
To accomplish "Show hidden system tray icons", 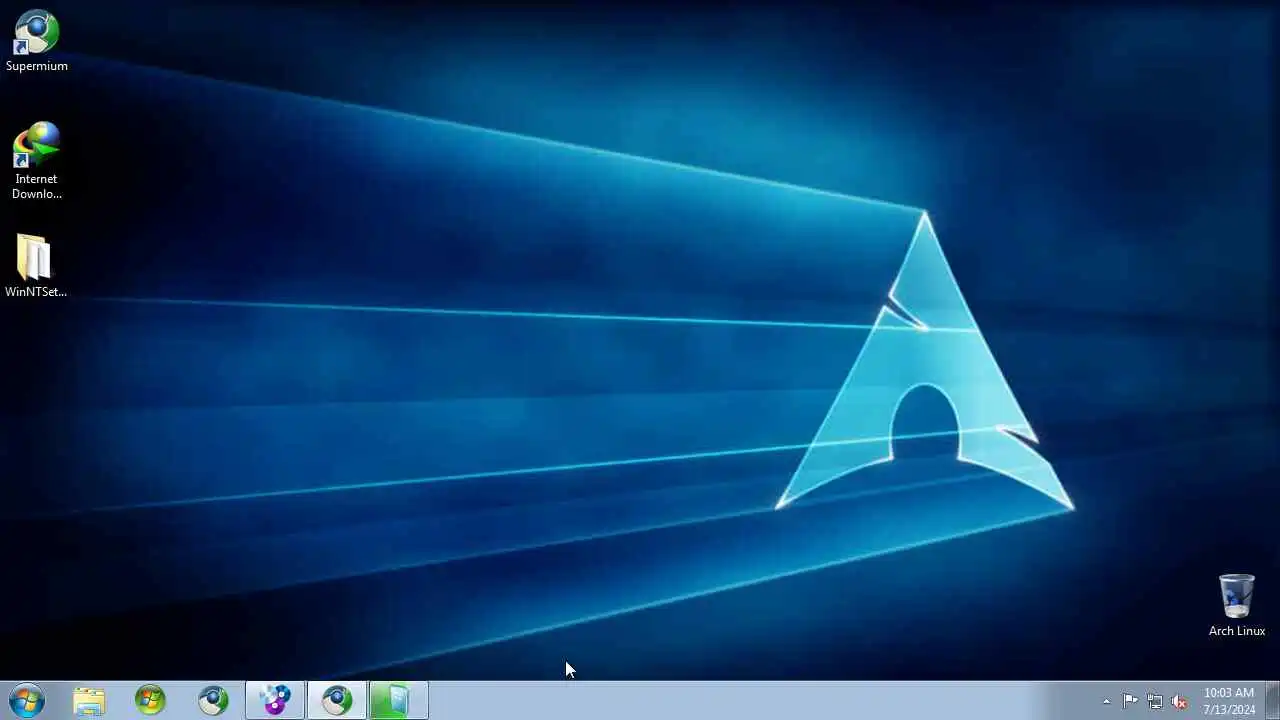I will pyautogui.click(x=1106, y=701).
